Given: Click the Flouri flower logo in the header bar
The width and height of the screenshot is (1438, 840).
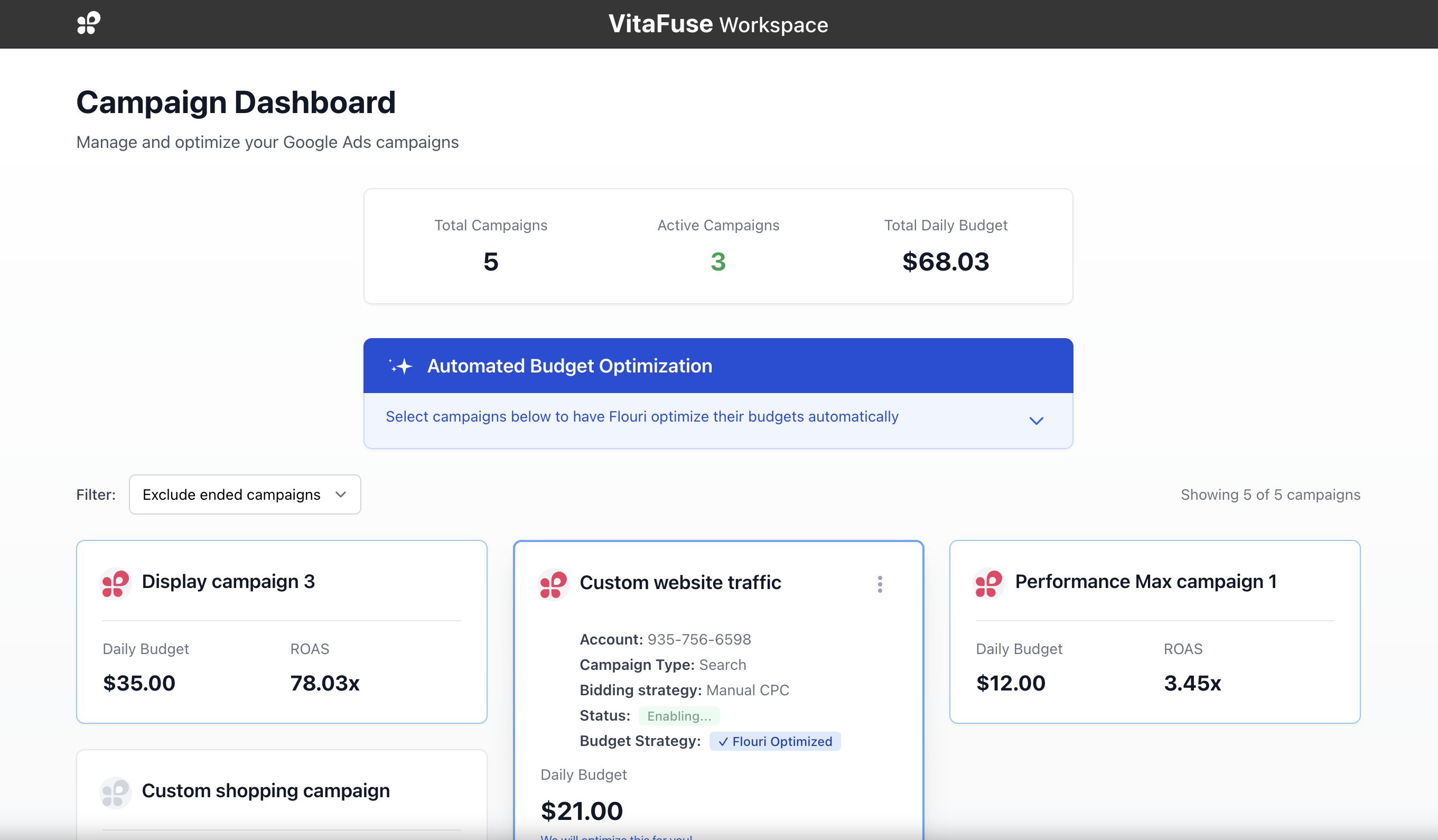Looking at the screenshot, I should [x=88, y=23].
